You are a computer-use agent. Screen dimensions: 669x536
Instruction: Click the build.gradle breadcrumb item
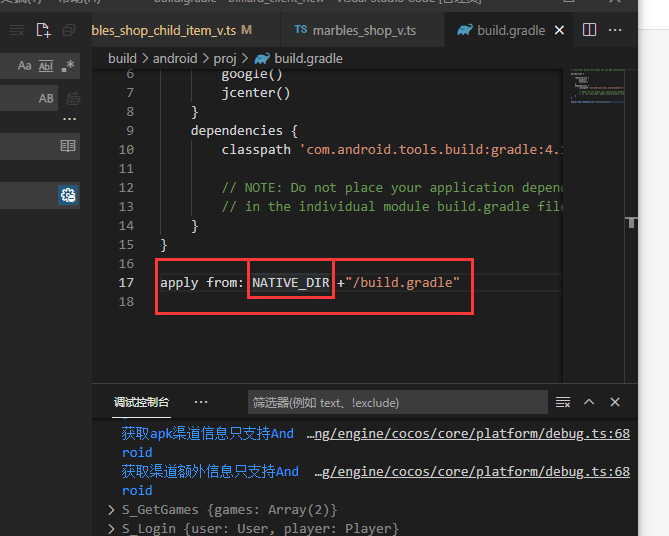click(308, 58)
